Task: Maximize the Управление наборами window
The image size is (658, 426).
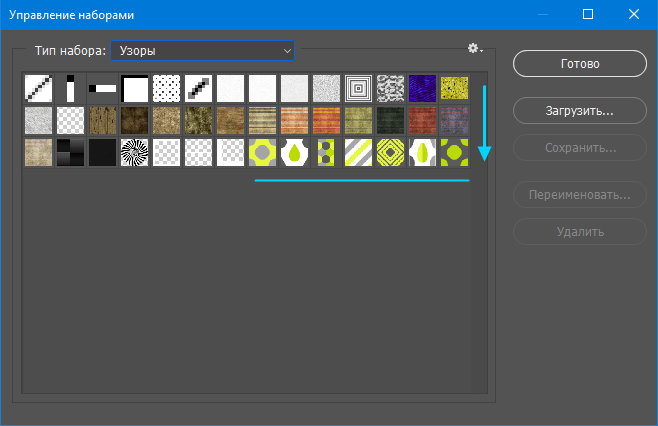Action: click(x=588, y=15)
